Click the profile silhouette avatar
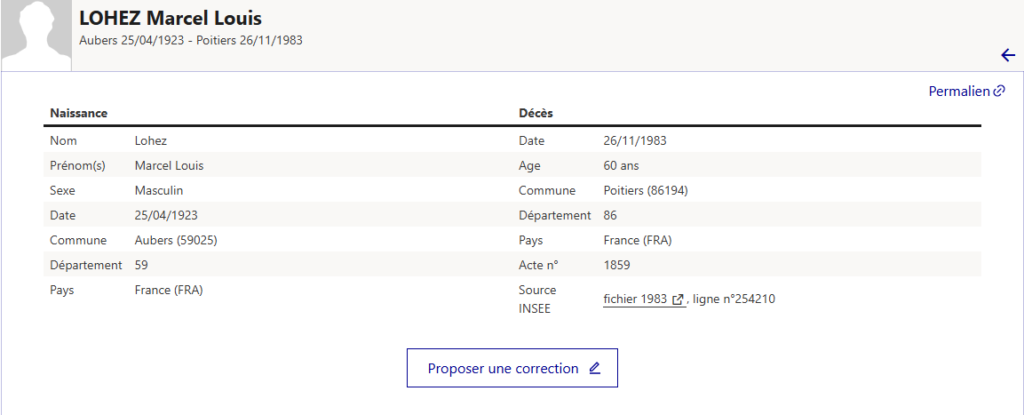This screenshot has height=415, width=1024. click(x=35, y=35)
